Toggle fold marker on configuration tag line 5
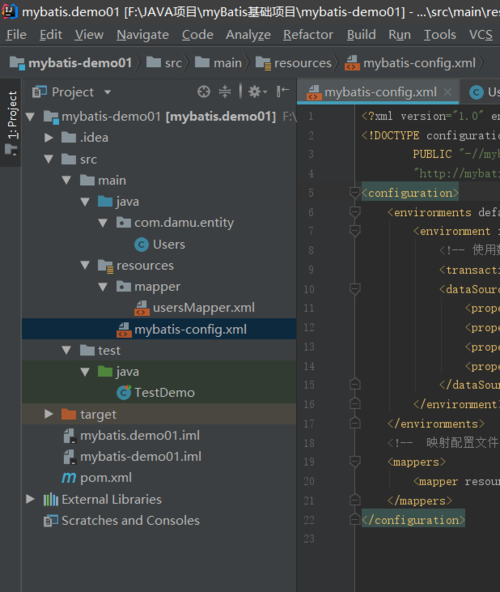The width and height of the screenshot is (500, 592). pyautogui.click(x=355, y=193)
